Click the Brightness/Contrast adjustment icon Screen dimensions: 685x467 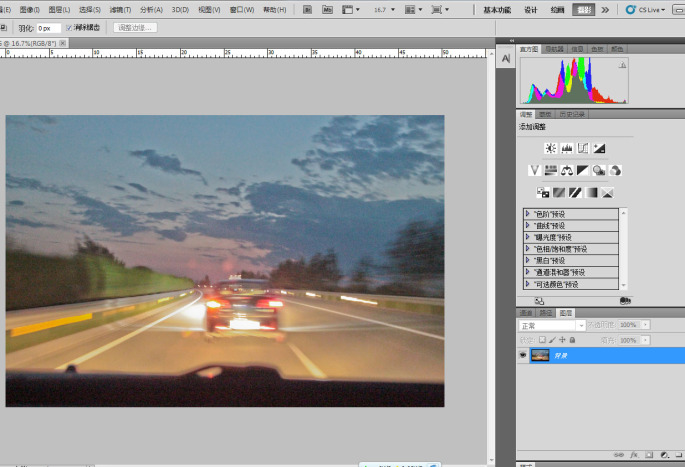click(550, 148)
